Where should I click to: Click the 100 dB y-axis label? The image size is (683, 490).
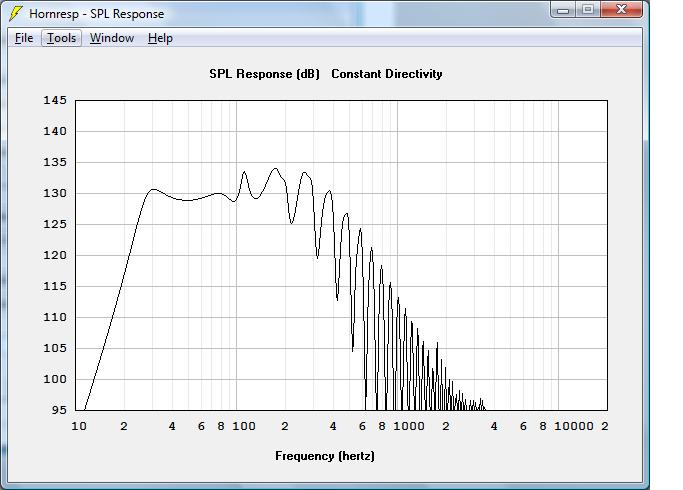click(55, 379)
